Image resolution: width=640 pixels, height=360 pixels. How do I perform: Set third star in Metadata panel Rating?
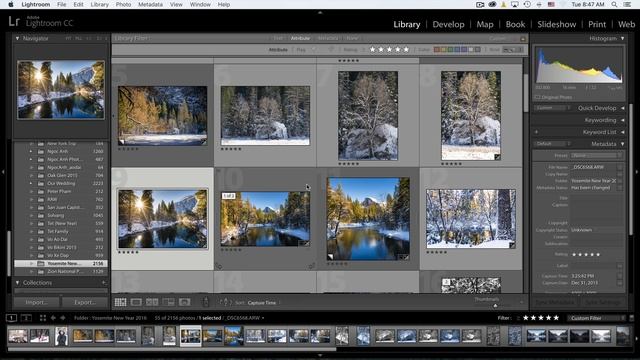click(x=587, y=254)
